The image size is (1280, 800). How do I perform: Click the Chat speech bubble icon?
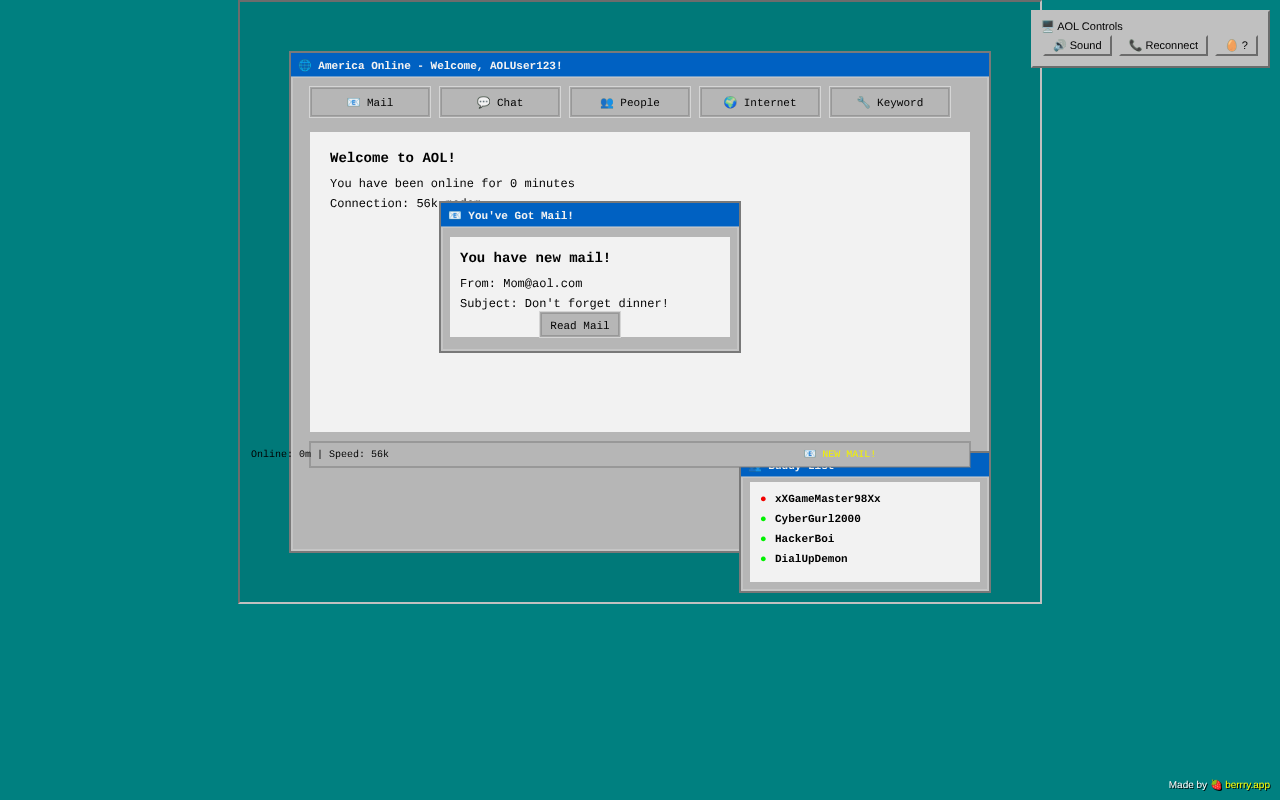click(x=484, y=101)
